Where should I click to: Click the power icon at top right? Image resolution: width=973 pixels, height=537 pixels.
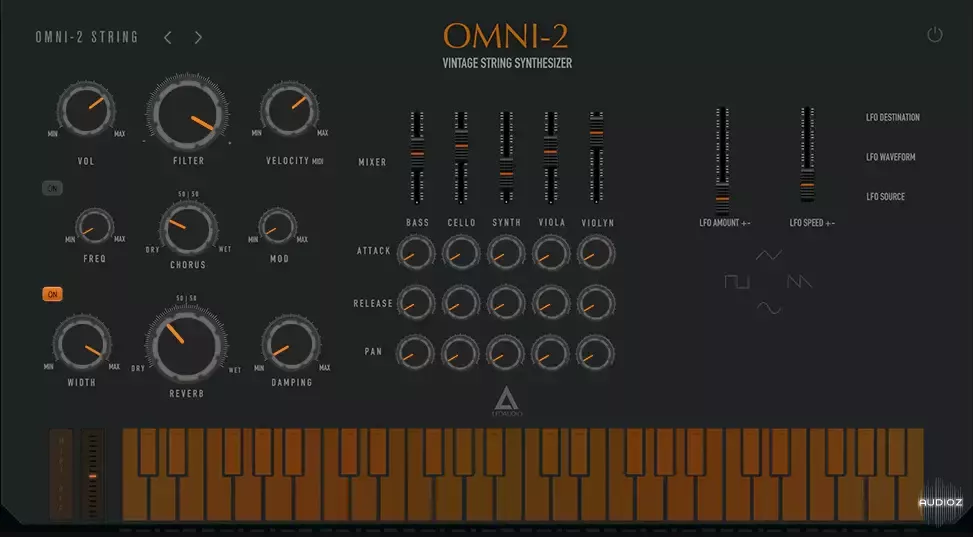point(935,35)
